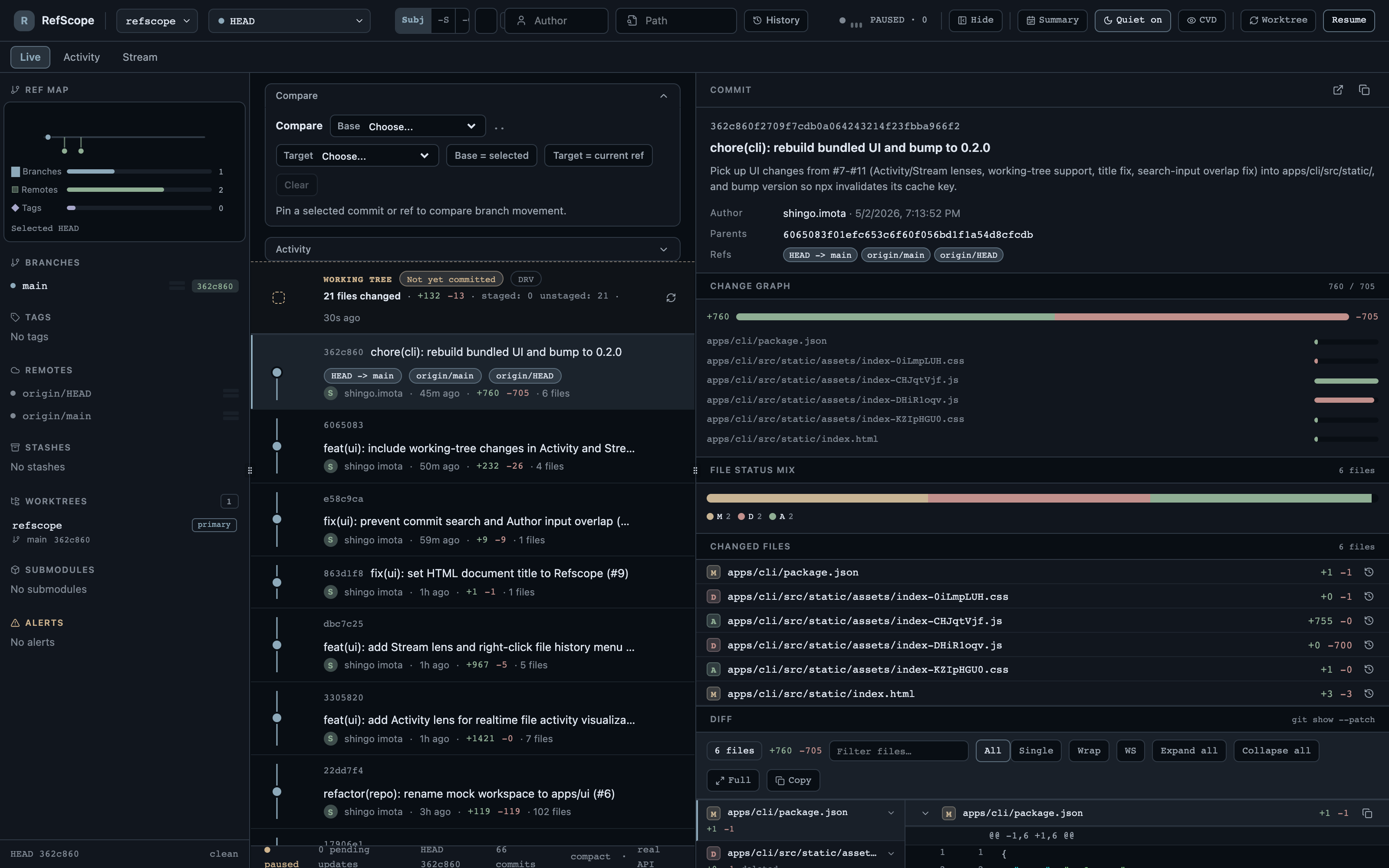Viewport: 1389px width, 868px height.
Task: Click the Author search input
Action: click(556, 21)
